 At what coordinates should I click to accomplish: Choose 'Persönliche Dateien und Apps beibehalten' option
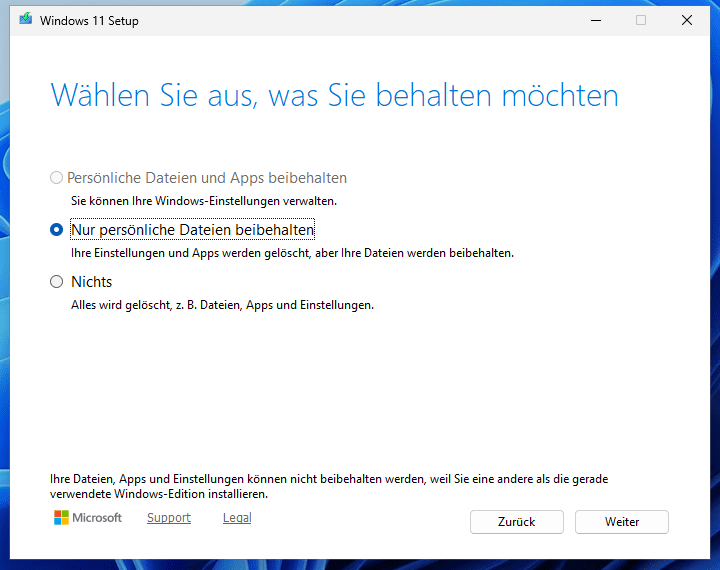pyautogui.click(x=56, y=178)
